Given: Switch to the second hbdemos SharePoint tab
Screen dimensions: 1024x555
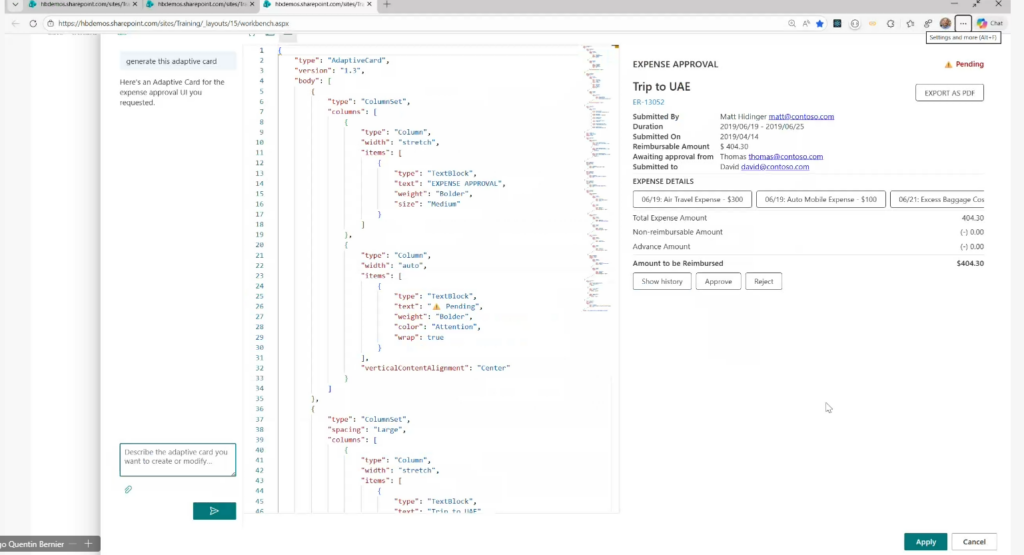Looking at the screenshot, I should [x=198, y=5].
